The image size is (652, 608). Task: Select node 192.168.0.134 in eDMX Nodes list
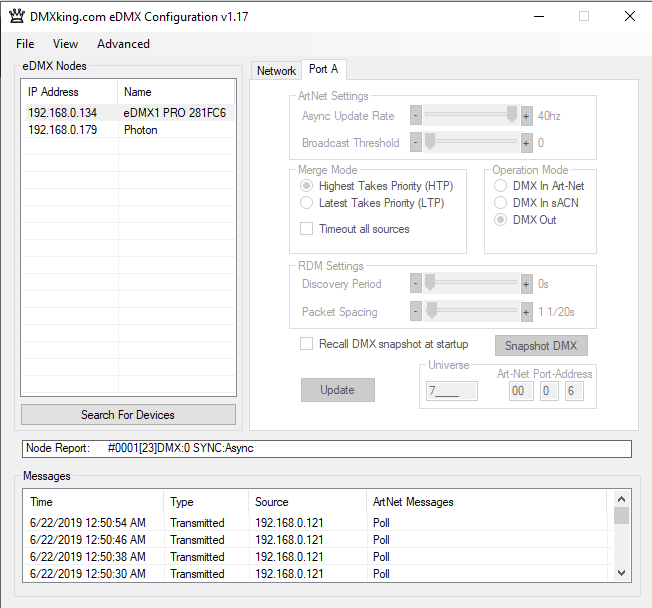click(x=62, y=113)
